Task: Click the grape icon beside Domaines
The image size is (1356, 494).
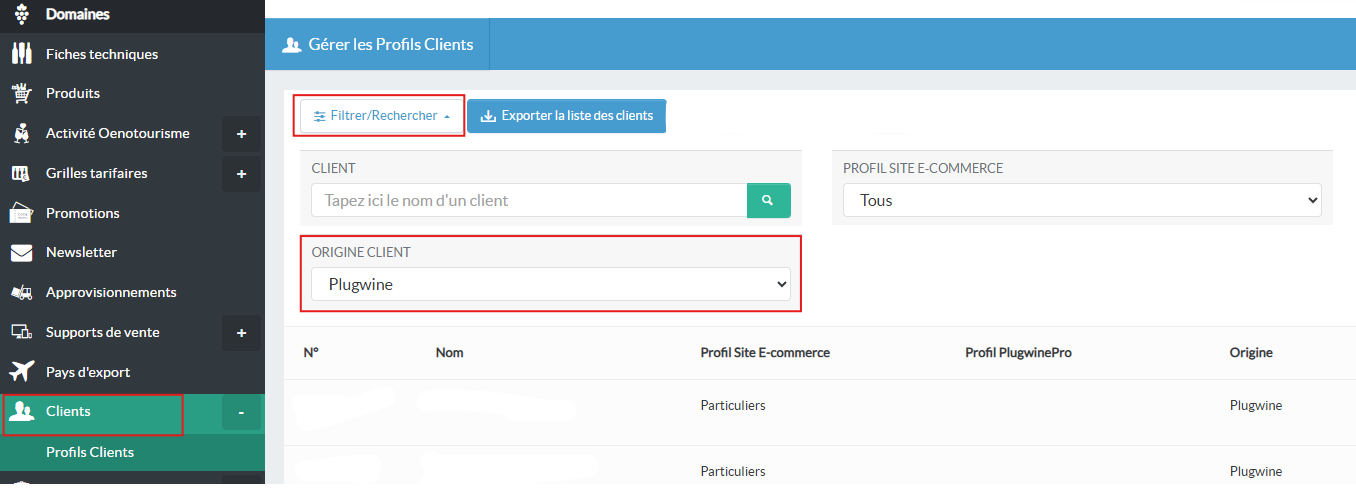Action: coord(21,14)
